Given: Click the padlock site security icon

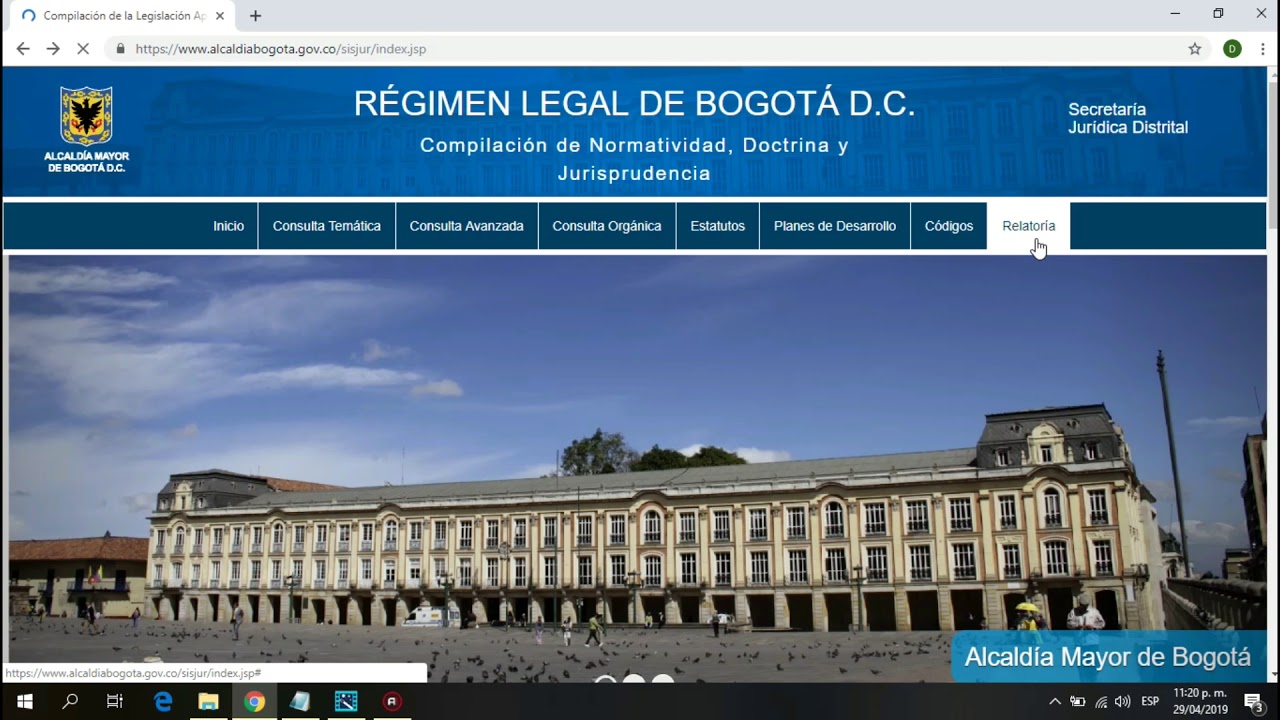Looking at the screenshot, I should [x=121, y=48].
